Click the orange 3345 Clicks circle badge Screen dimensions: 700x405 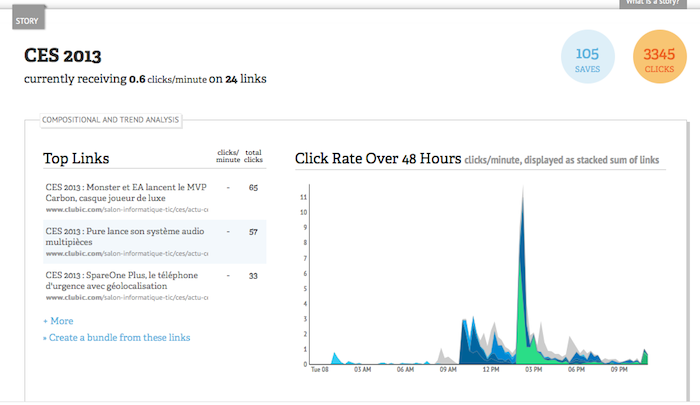pos(661,58)
